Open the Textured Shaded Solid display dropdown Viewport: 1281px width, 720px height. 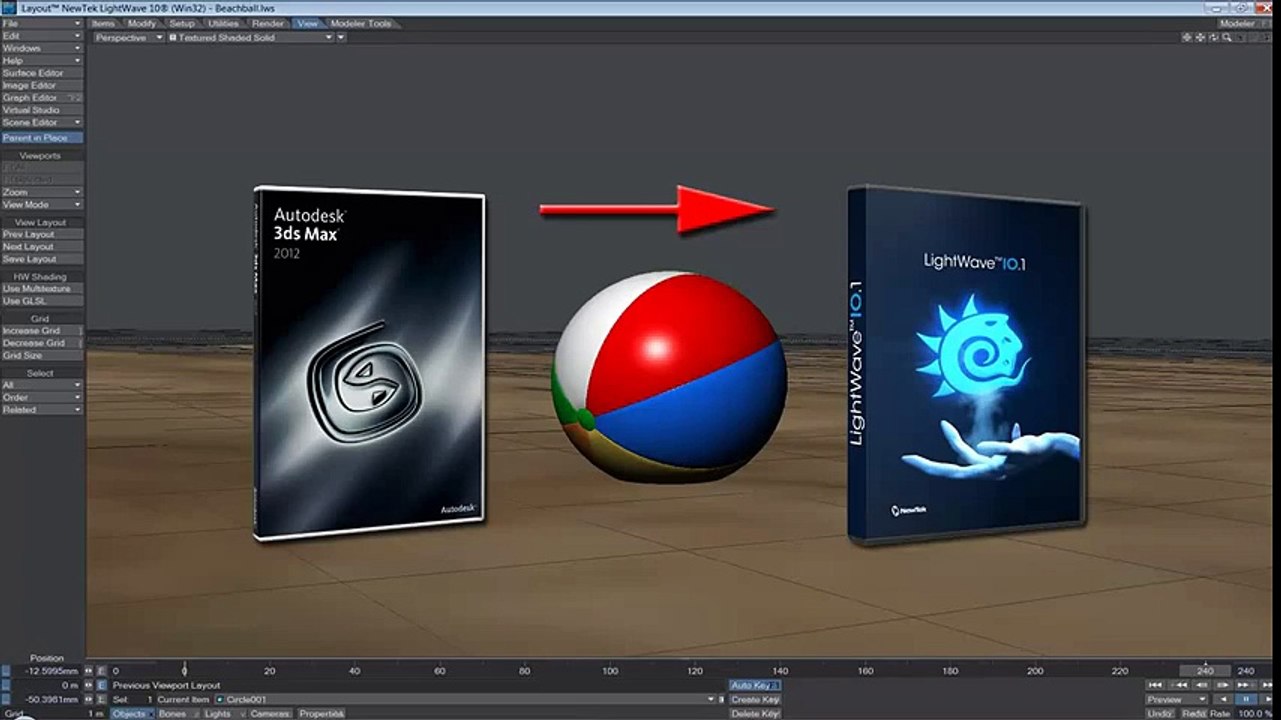250,38
